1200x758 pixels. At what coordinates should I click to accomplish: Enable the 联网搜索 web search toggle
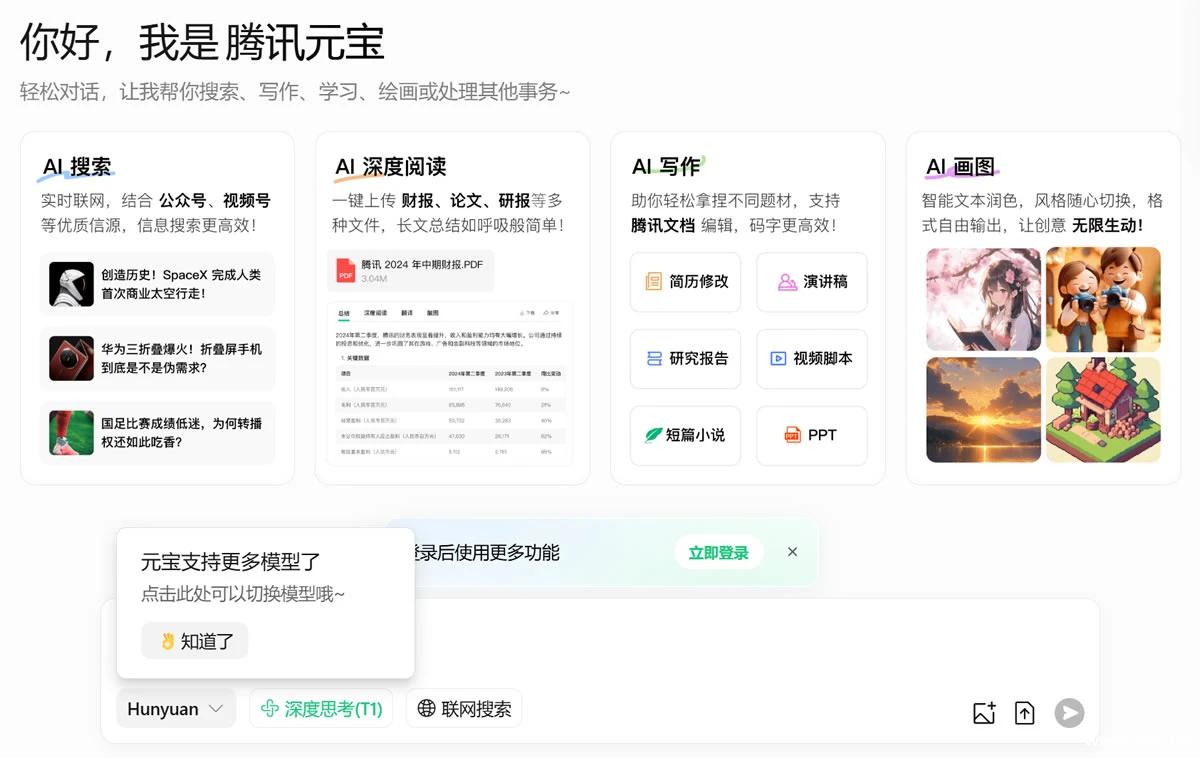464,709
